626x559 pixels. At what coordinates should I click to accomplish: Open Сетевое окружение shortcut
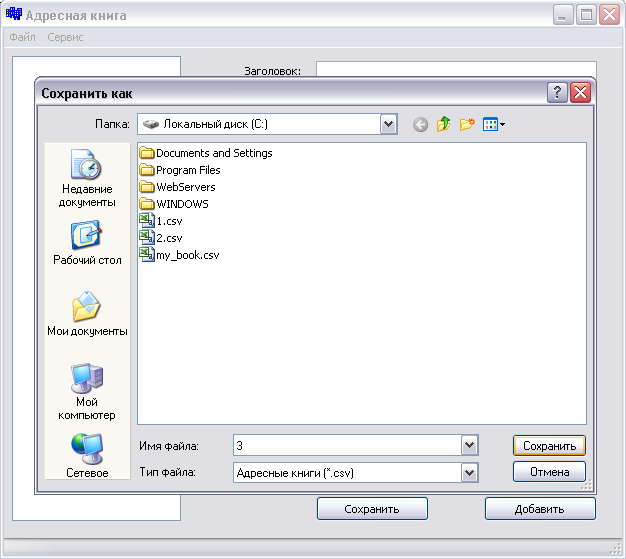(x=87, y=456)
